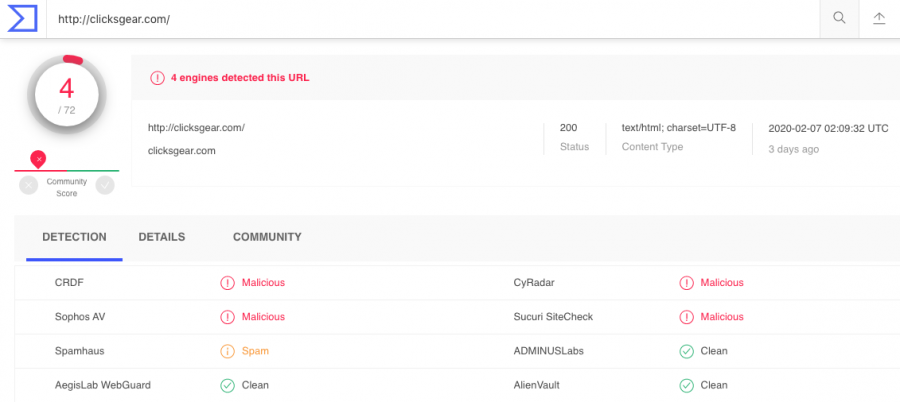
Task: Click the Spamhaus engine name
Action: (x=80, y=351)
